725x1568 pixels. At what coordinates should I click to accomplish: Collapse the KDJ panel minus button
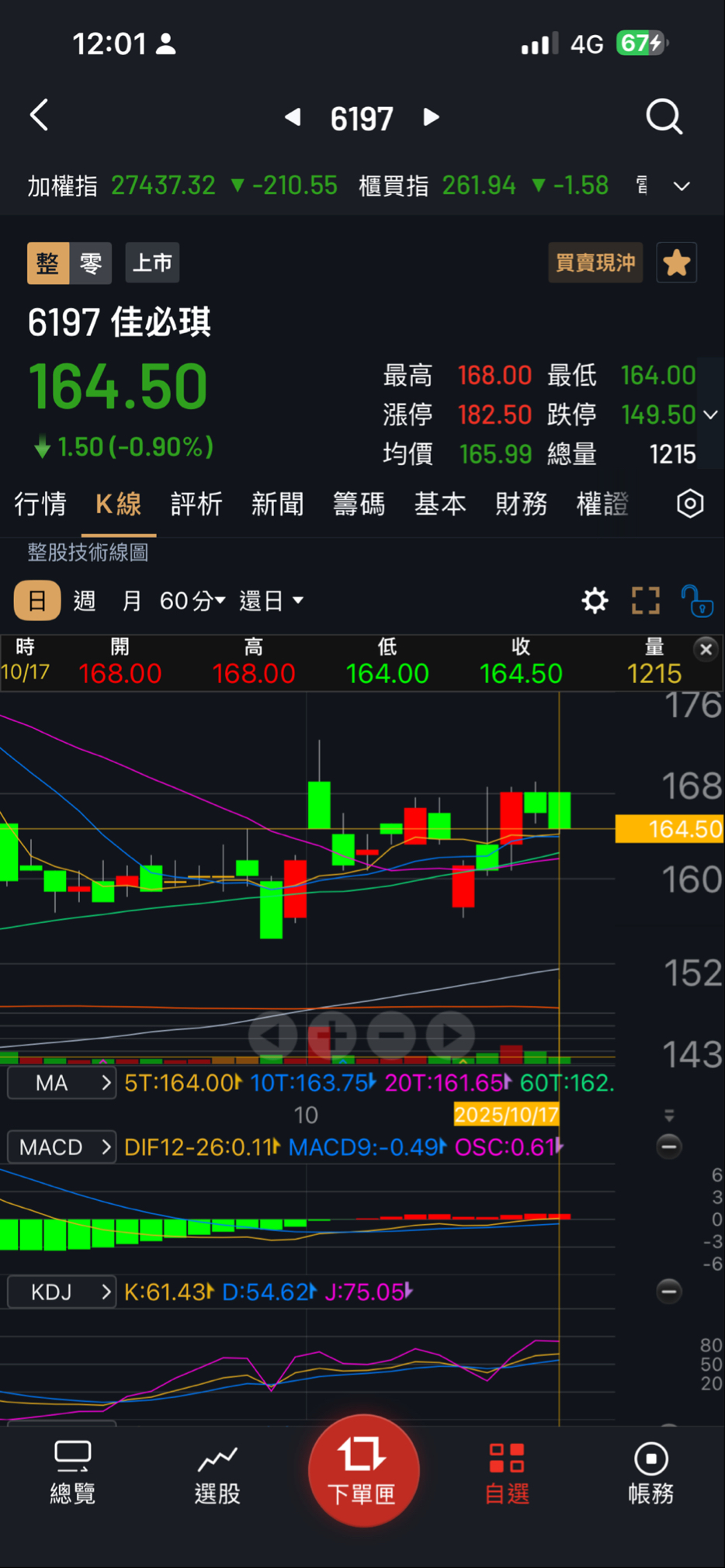pos(669,1291)
